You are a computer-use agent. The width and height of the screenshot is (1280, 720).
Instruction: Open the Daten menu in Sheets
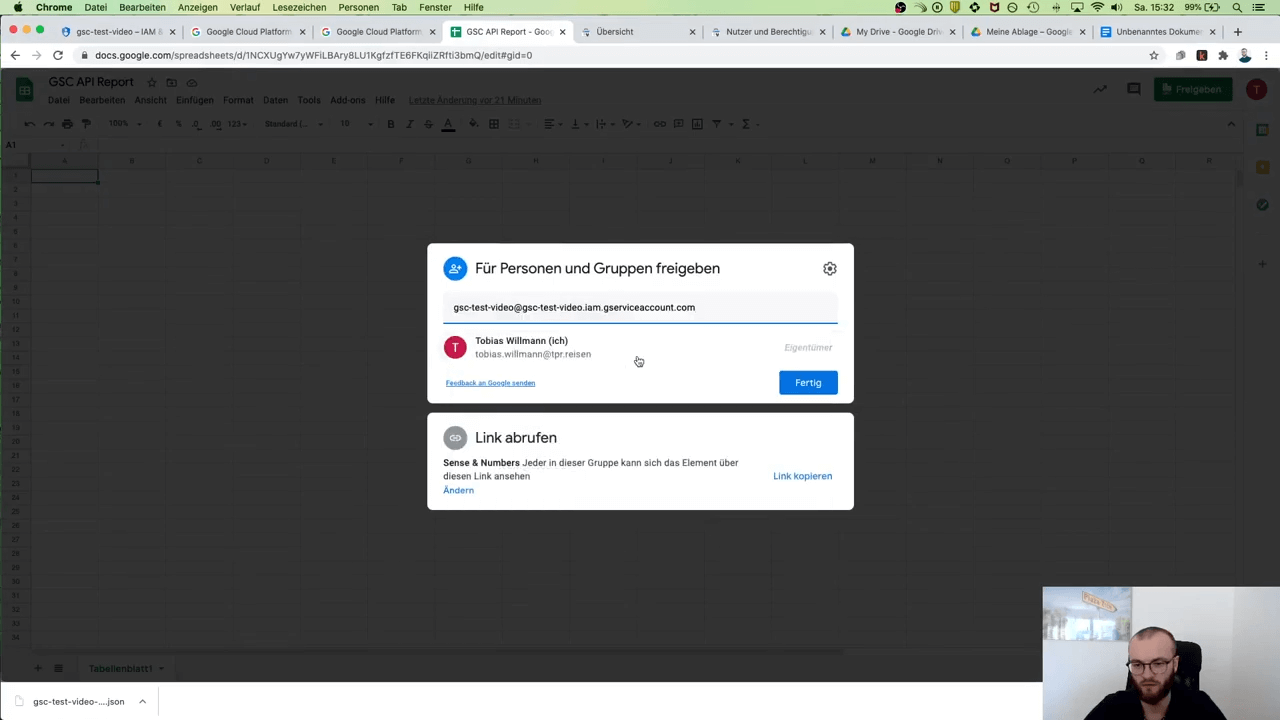click(x=275, y=100)
